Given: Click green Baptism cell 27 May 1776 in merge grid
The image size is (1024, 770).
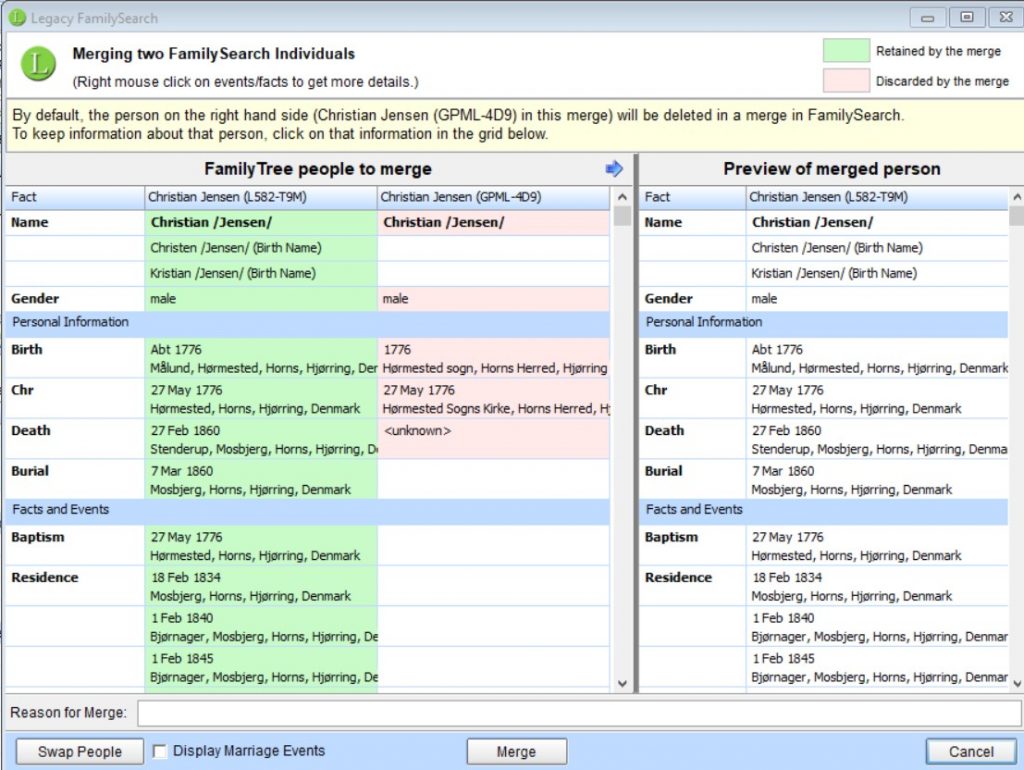Looking at the screenshot, I should 261,546.
